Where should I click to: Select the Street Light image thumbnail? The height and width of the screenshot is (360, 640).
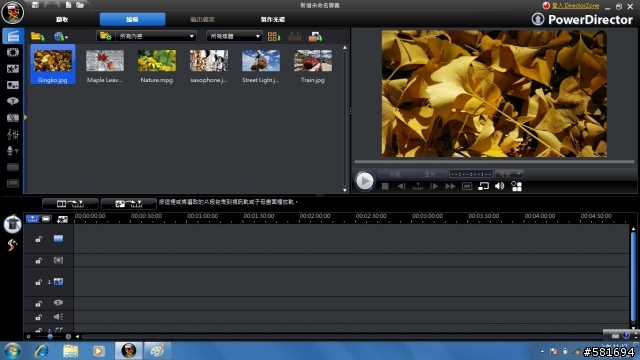261,65
